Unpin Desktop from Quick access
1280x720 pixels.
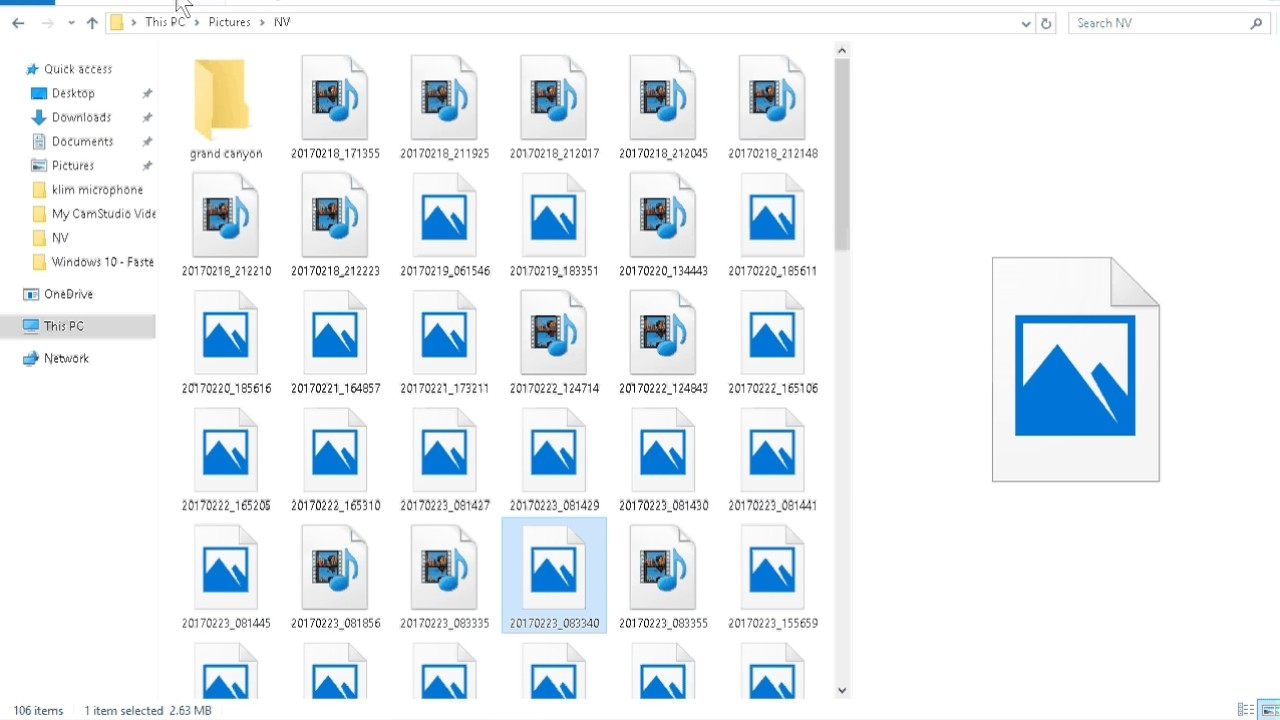coord(147,93)
